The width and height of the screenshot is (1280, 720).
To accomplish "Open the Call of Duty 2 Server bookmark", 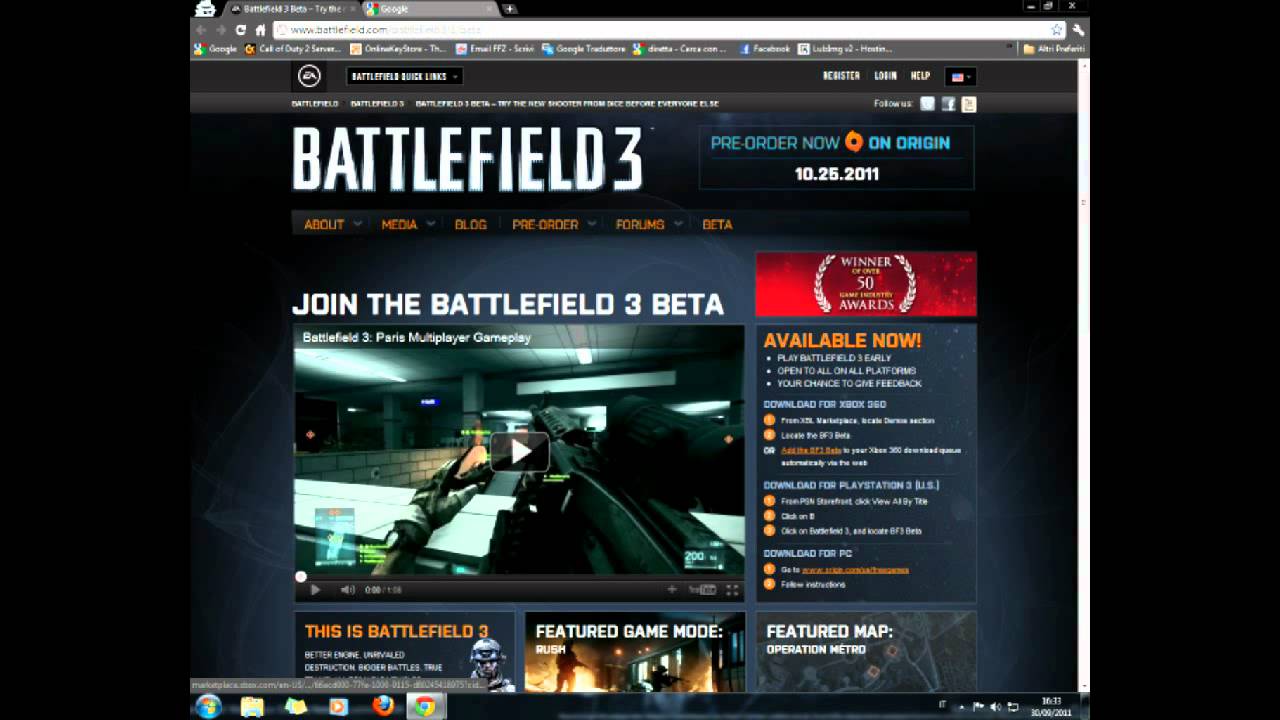I will (x=292, y=48).
